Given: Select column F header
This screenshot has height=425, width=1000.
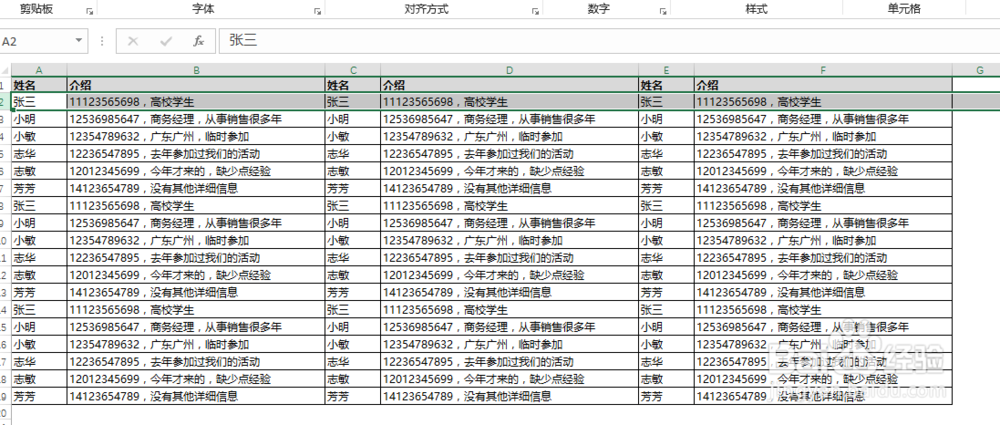Looking at the screenshot, I should coord(823,70).
